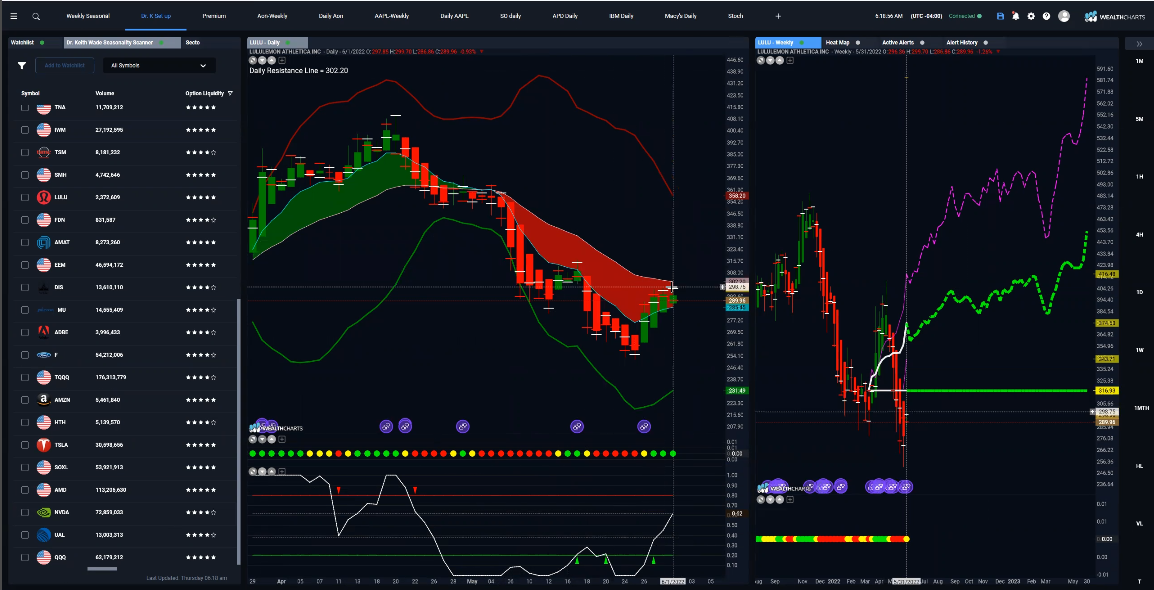Check the TSLA row checkbox
Viewport: 1154px width, 590px height.
24,445
